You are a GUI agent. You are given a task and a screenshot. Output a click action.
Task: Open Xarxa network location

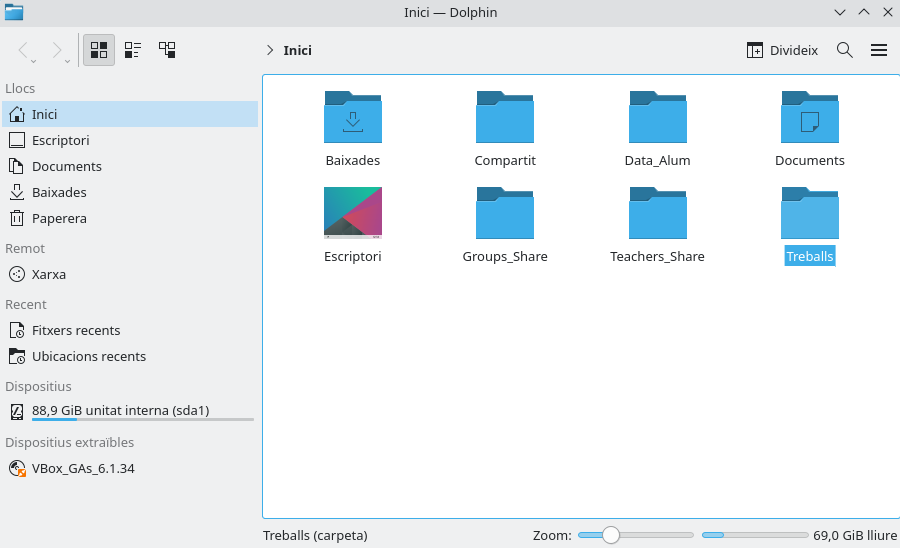pyautogui.click(x=48, y=274)
